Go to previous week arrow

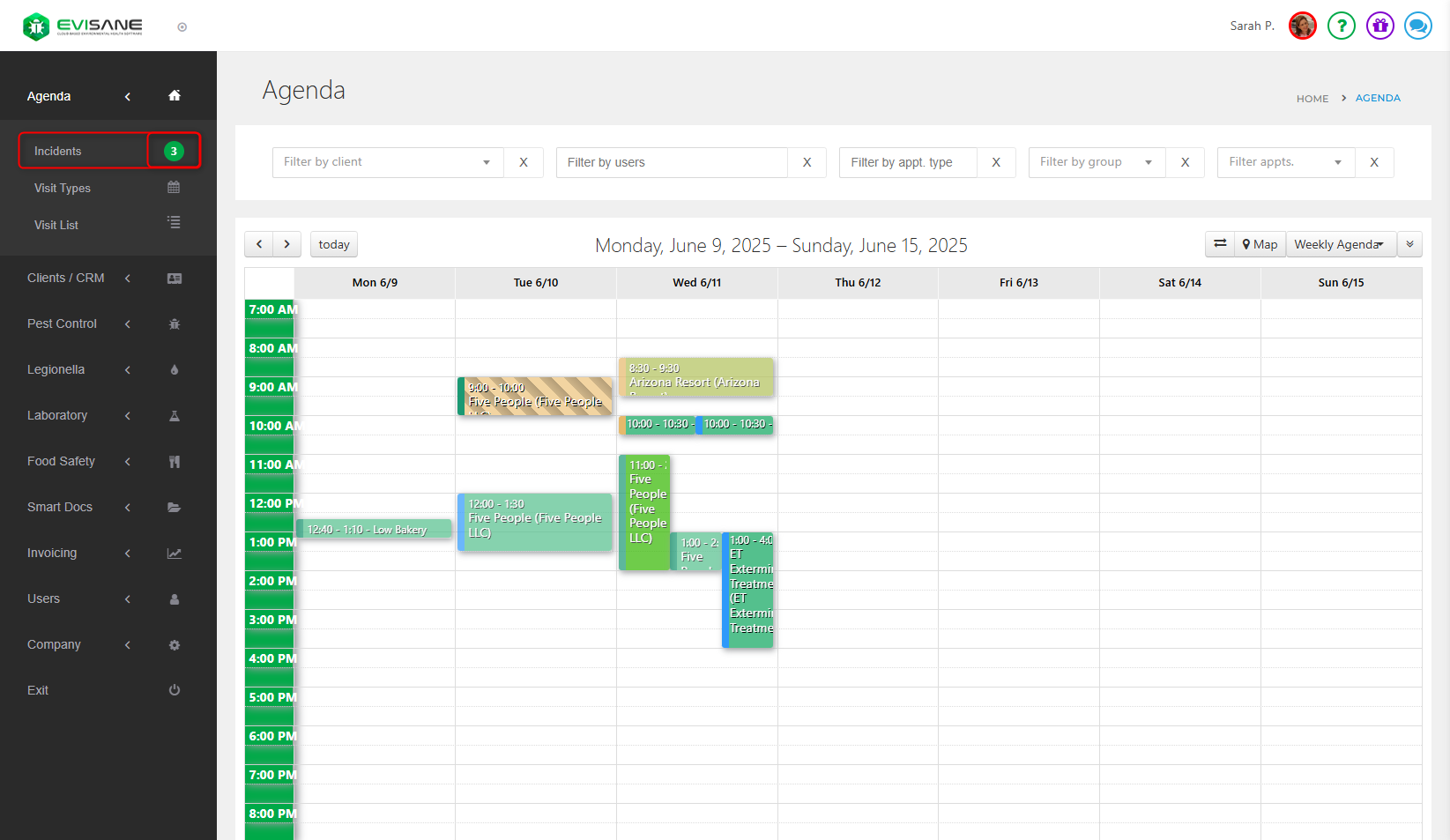click(259, 244)
